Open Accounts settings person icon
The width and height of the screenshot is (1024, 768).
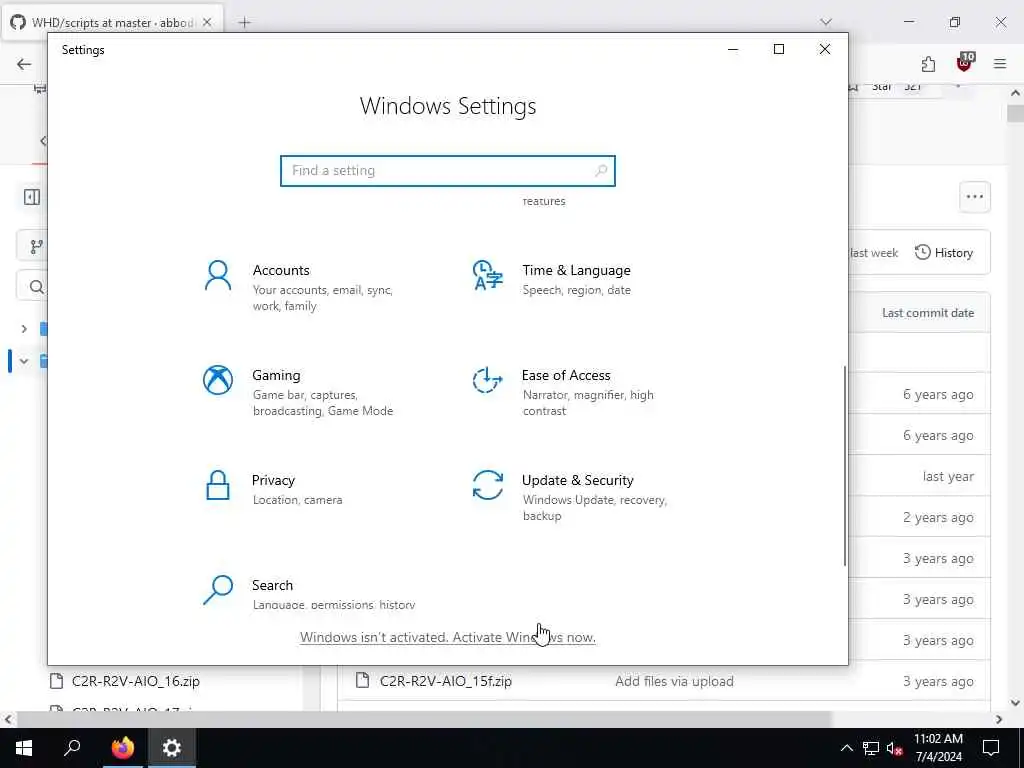coord(217,275)
